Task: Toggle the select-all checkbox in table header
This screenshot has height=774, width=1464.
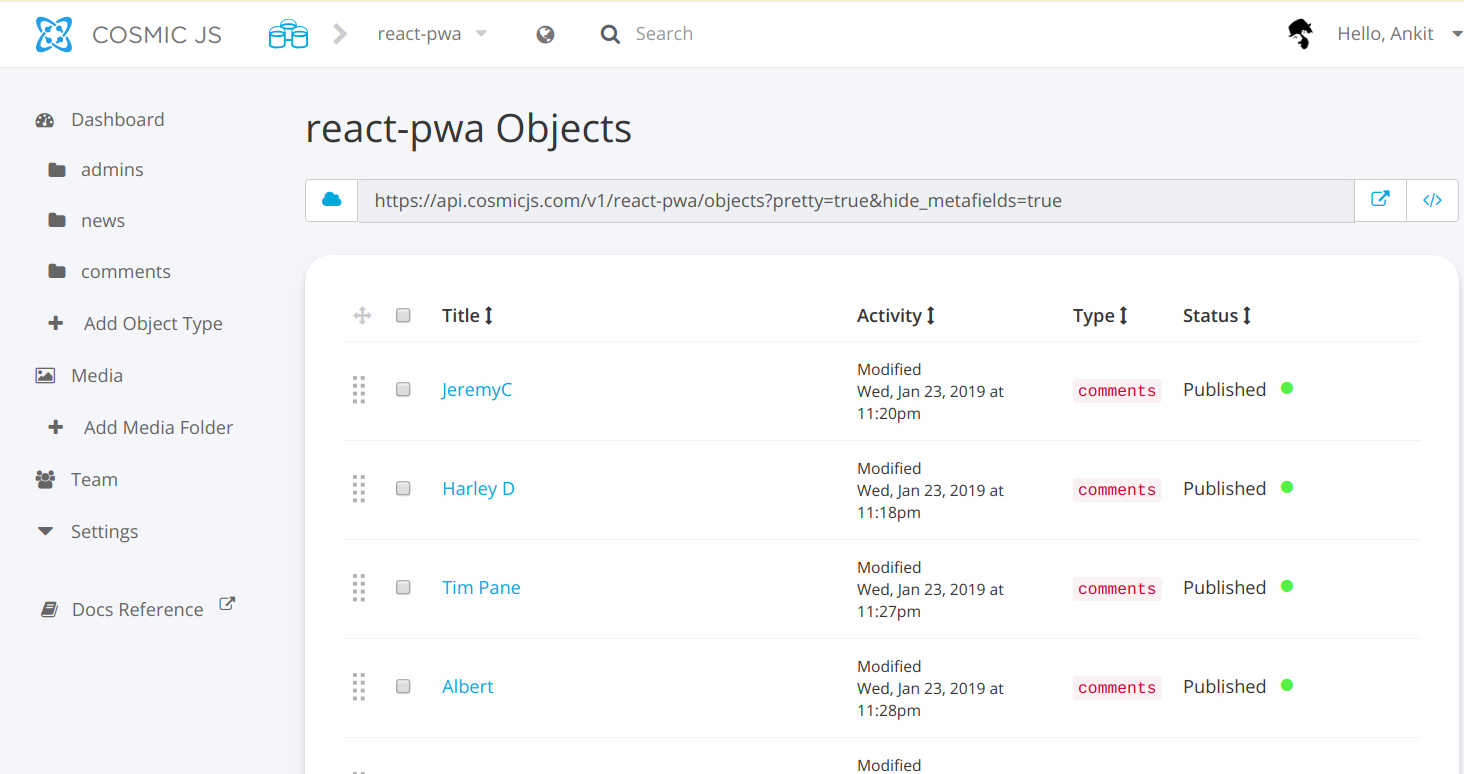Action: point(403,316)
